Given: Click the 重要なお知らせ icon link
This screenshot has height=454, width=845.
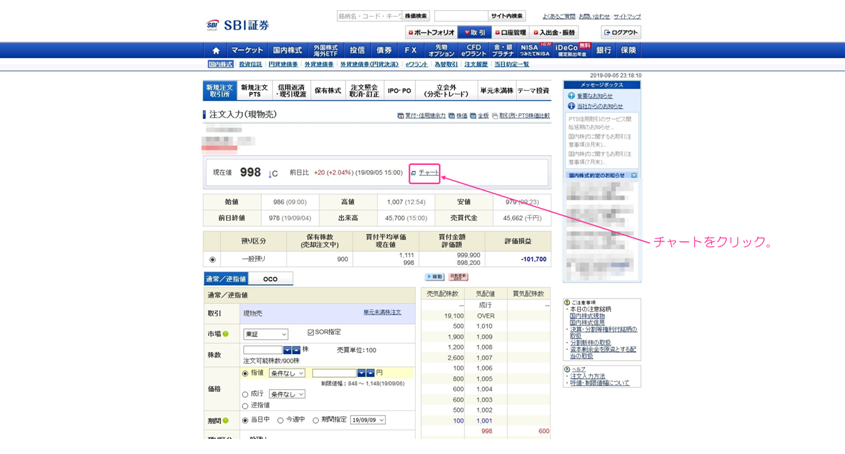Looking at the screenshot, I should 571,96.
